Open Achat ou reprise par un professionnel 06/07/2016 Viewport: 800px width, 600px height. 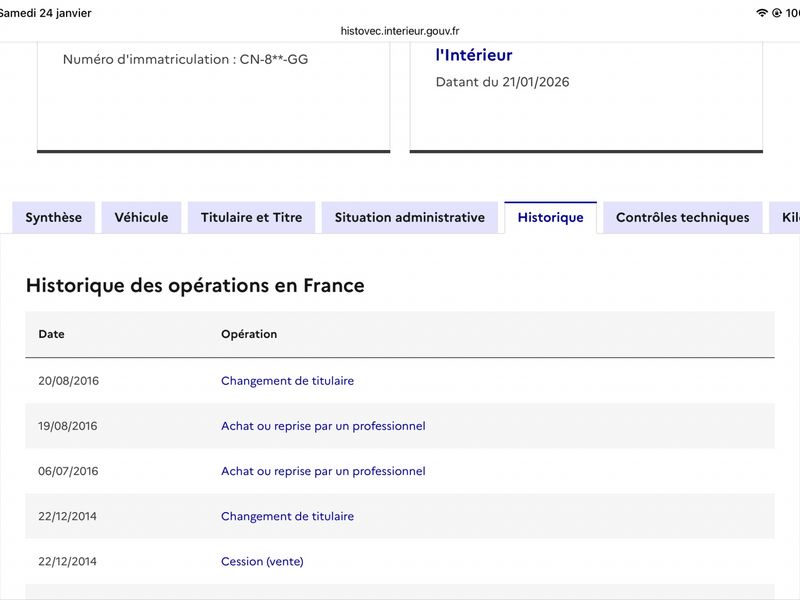pos(323,471)
